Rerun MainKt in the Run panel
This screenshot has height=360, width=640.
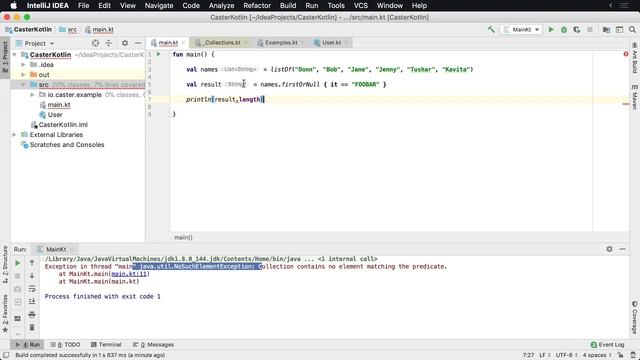[x=18, y=263]
